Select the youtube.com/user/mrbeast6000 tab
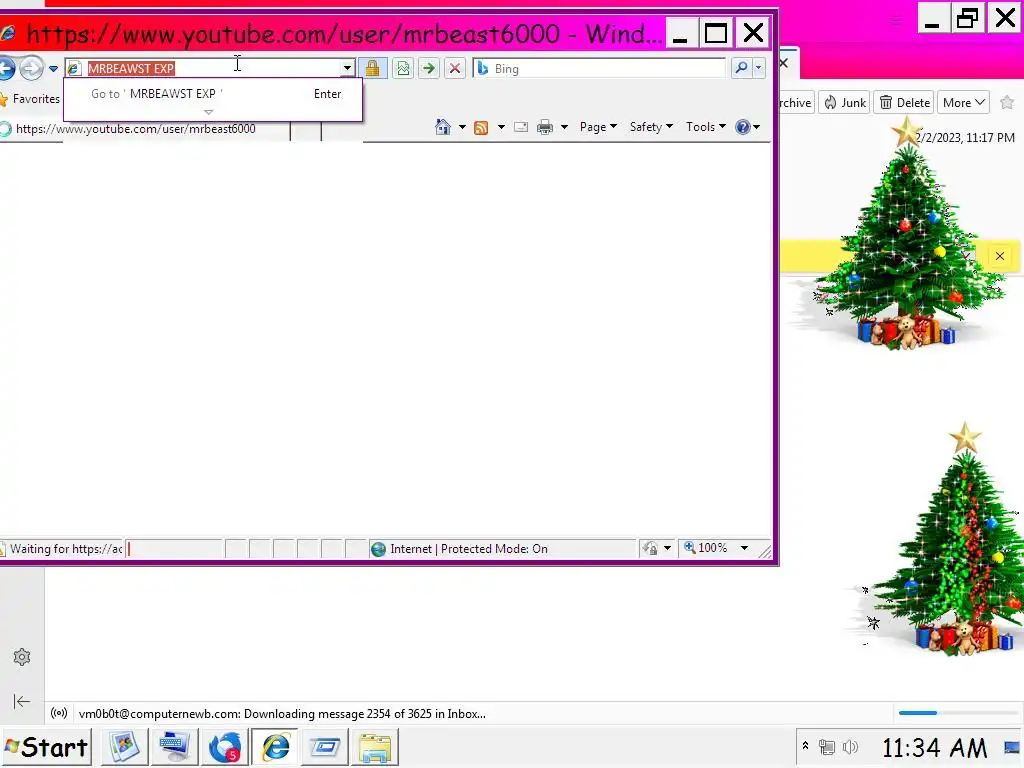Viewport: 1024px width, 768px height. tap(144, 129)
